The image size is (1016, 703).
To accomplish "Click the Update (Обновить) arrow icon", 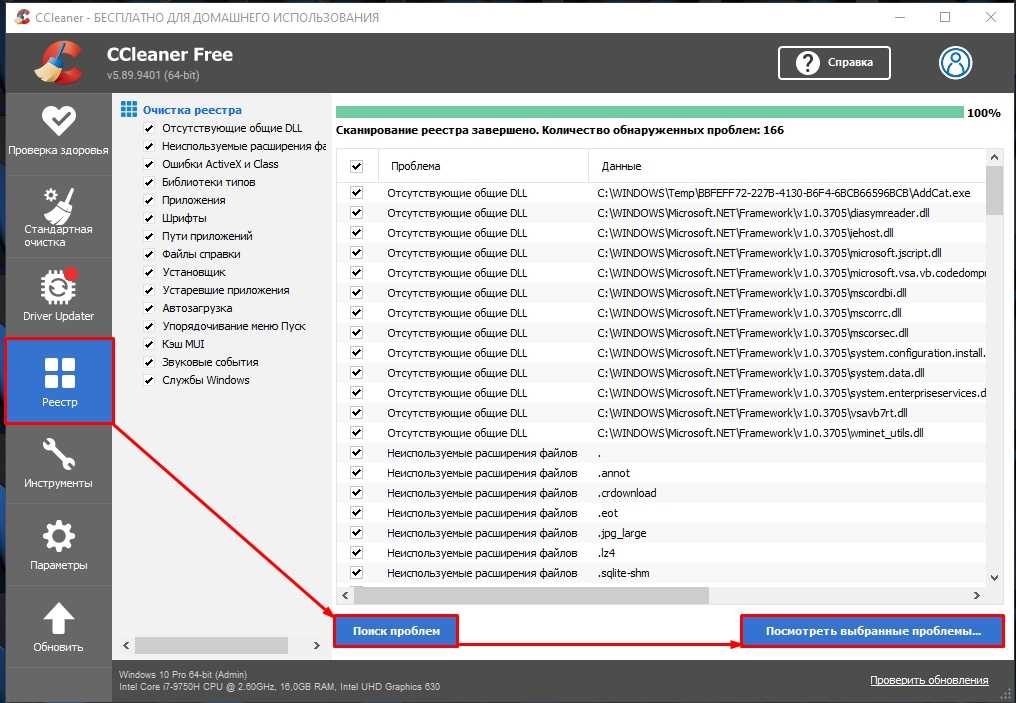I will (x=58, y=619).
